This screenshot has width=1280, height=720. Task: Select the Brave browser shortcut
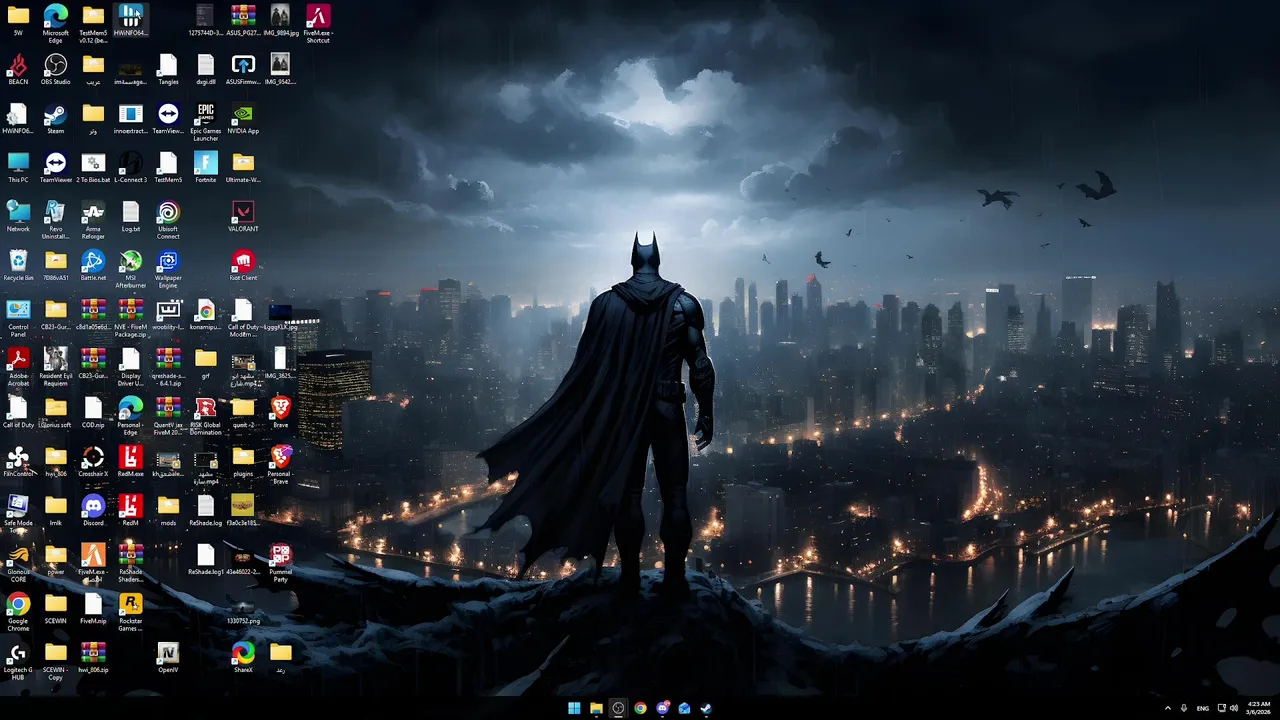click(x=281, y=414)
